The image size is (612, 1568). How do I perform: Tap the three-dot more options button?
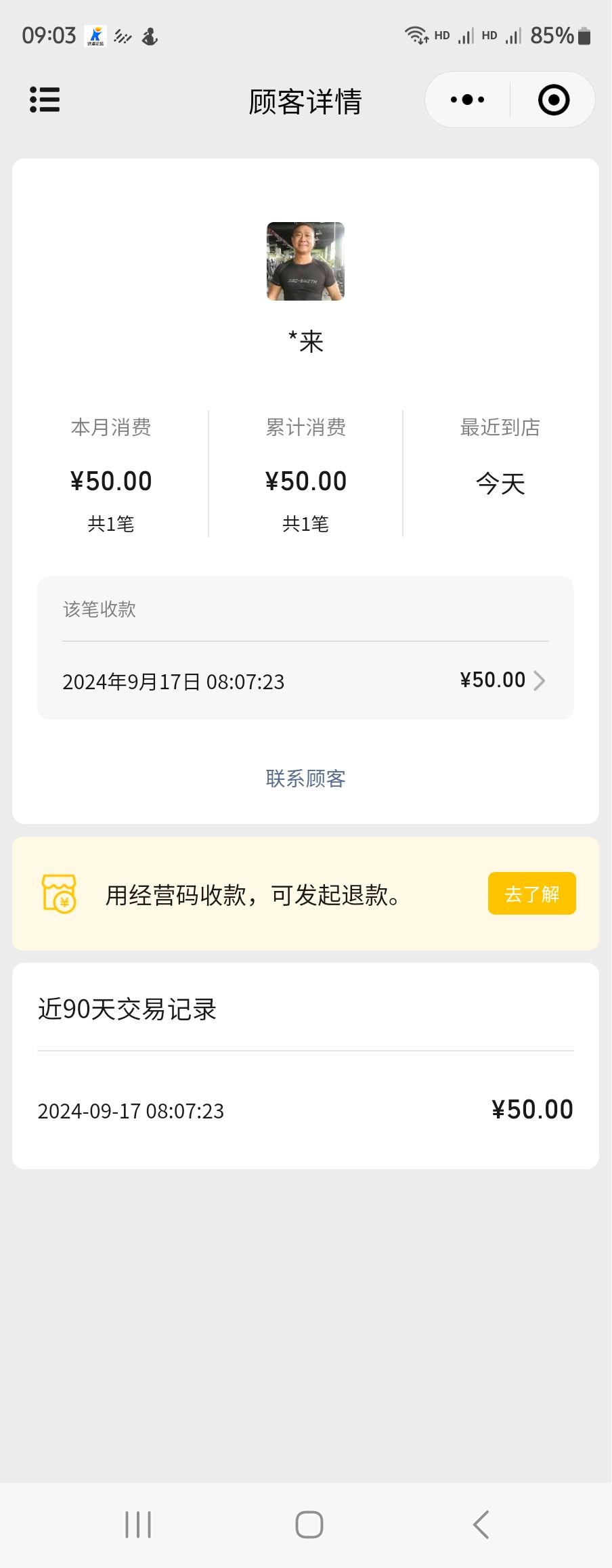467,100
